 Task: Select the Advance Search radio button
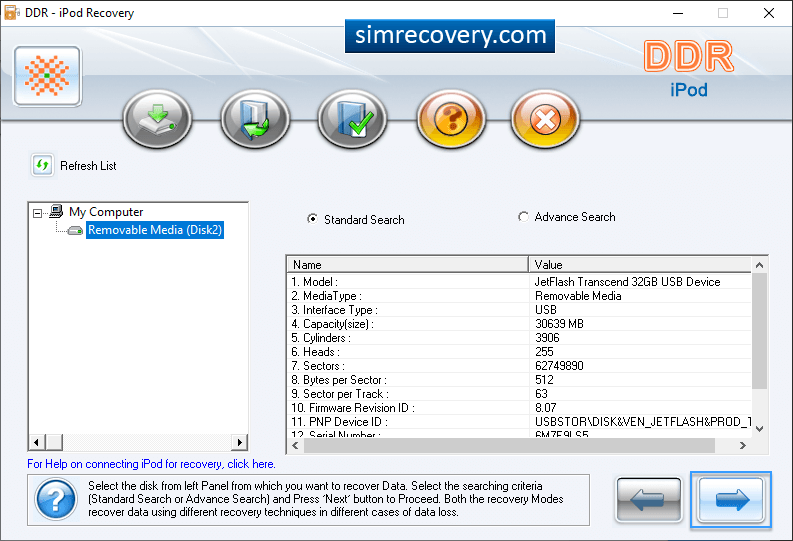click(523, 217)
